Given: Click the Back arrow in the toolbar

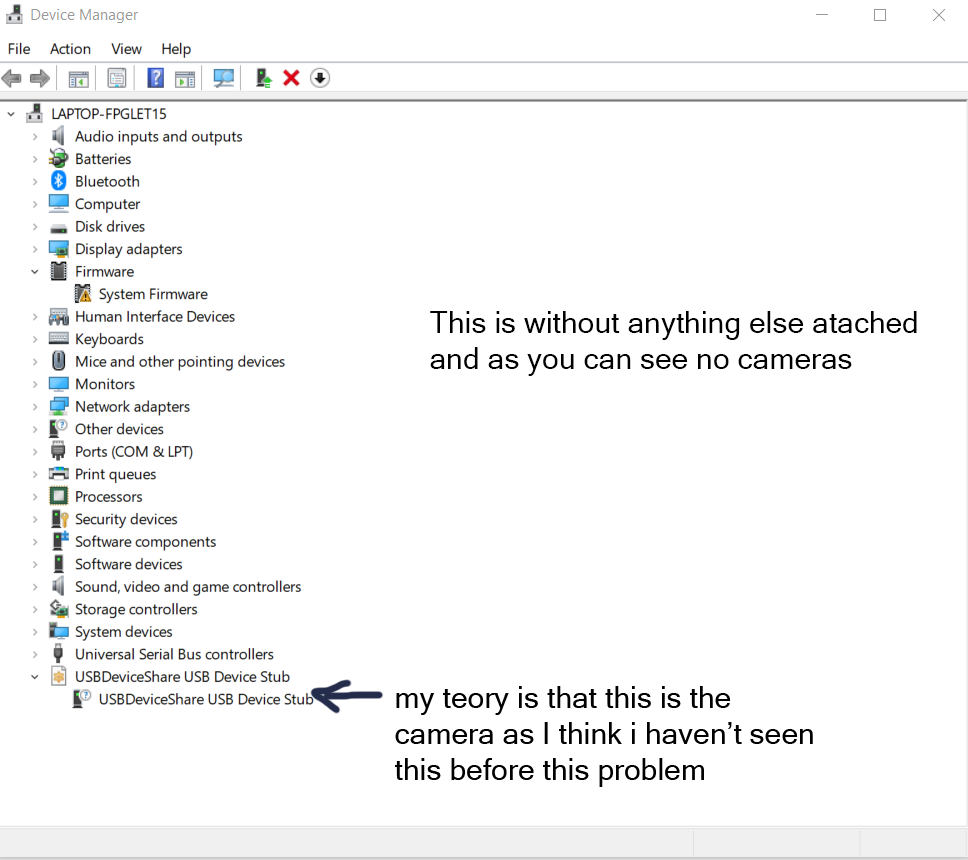Looking at the screenshot, I should [x=12, y=78].
